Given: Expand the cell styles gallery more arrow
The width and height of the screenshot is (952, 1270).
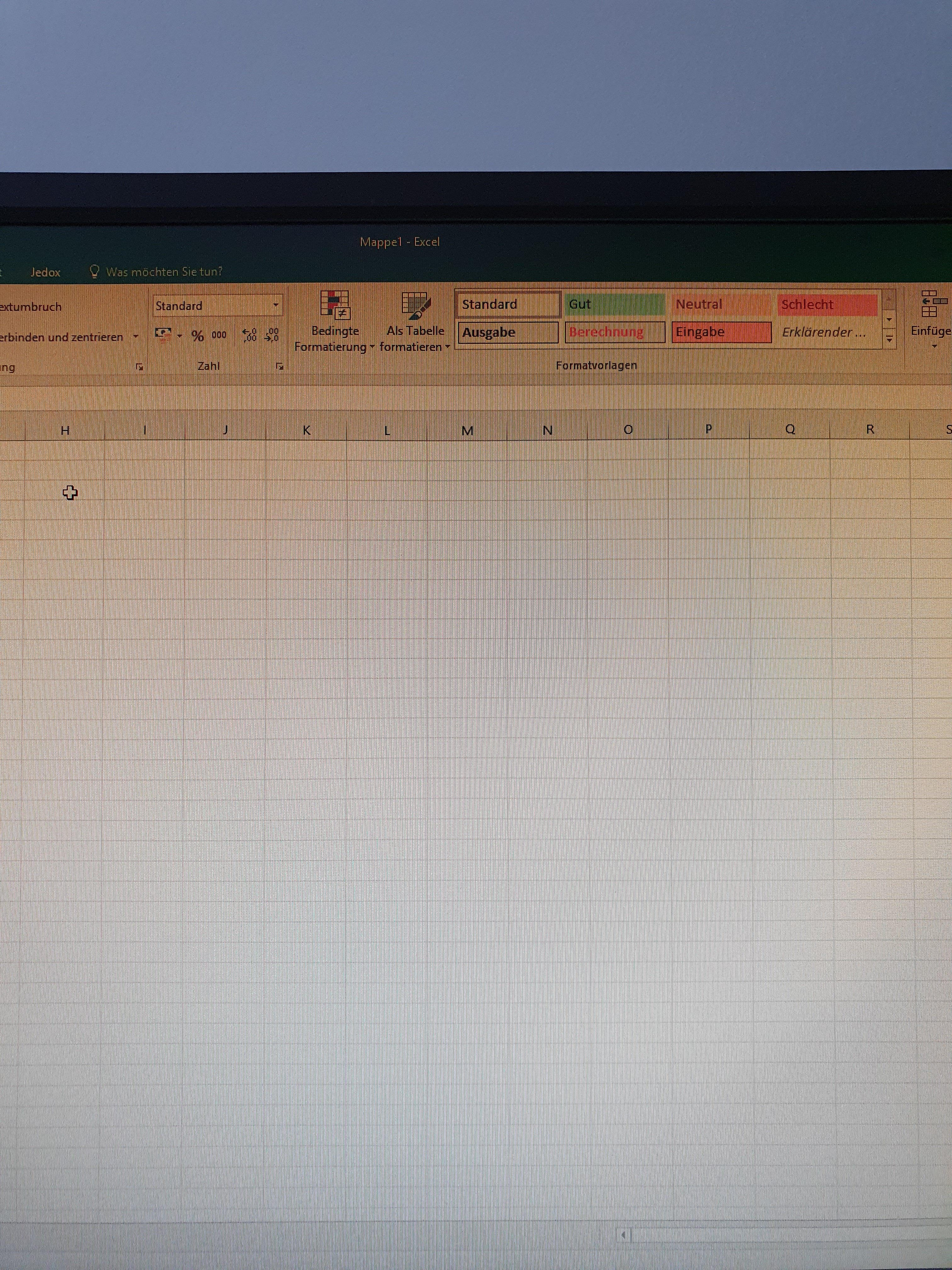Looking at the screenshot, I should 889,339.
